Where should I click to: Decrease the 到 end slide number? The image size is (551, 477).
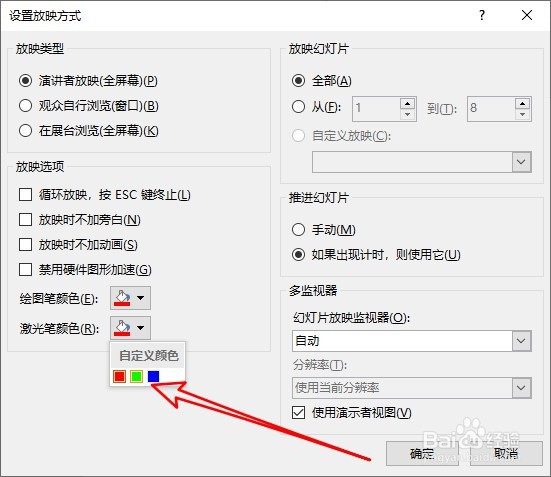(x=523, y=115)
